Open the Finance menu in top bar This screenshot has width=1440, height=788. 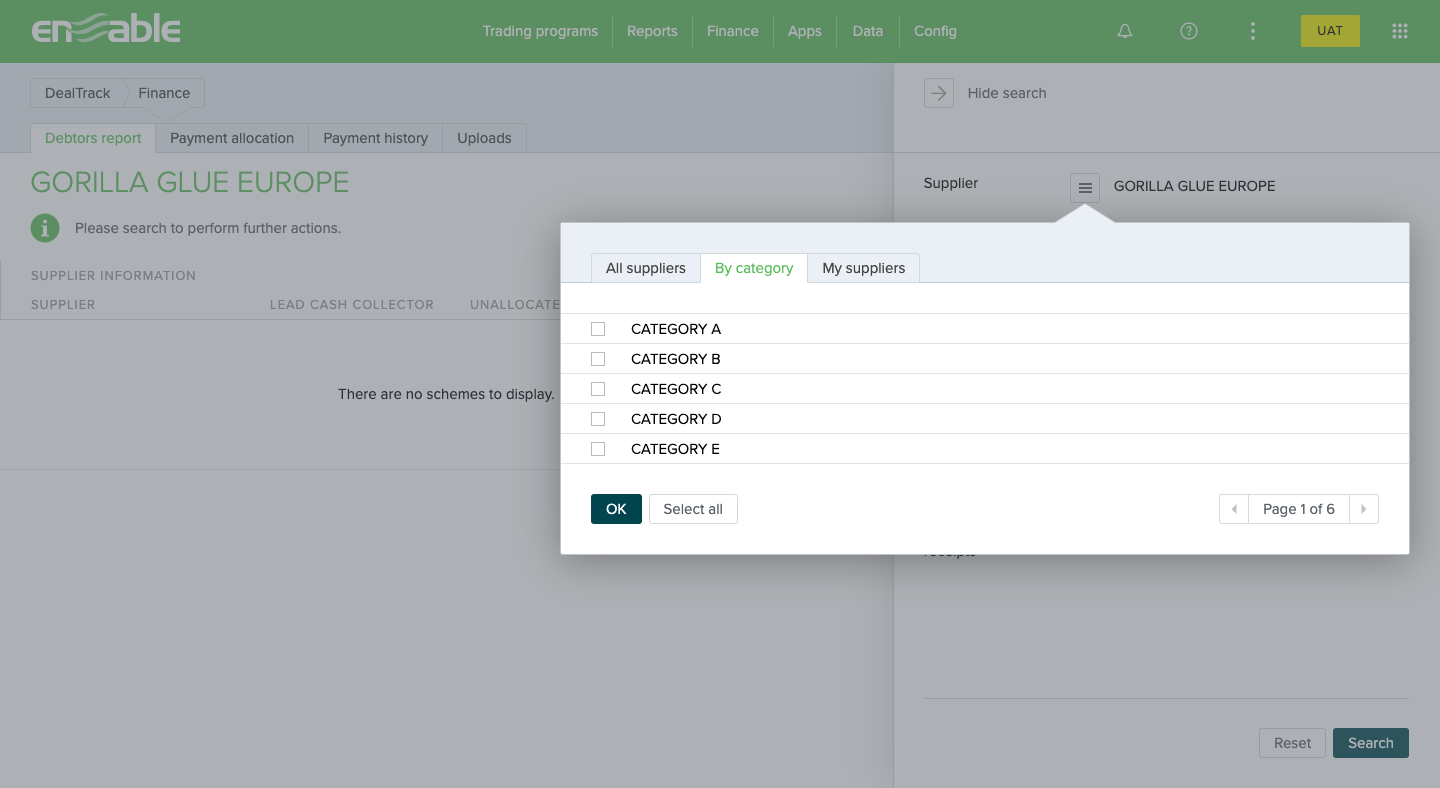[x=732, y=31]
